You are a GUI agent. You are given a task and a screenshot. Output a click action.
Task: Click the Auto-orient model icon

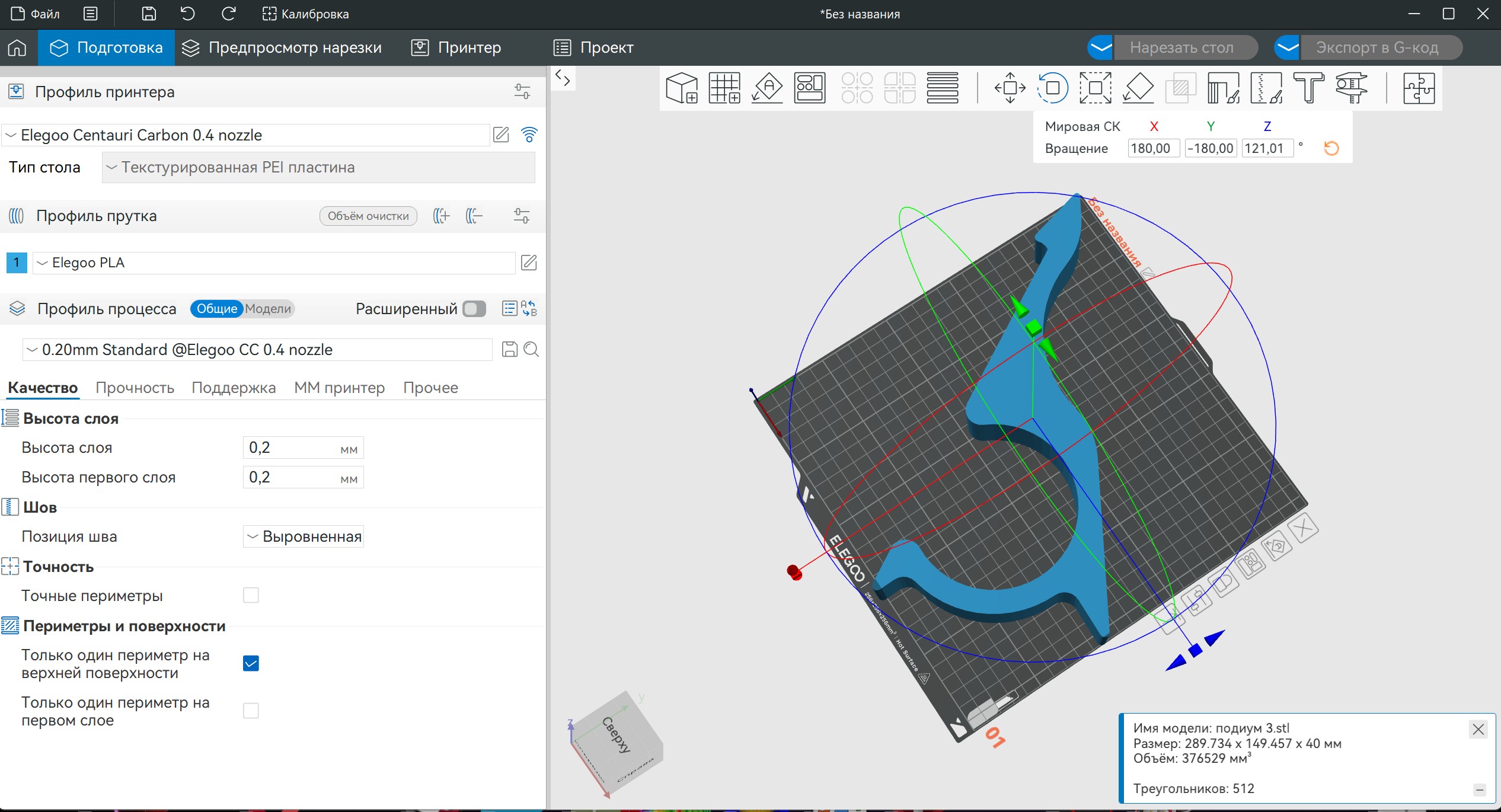[767, 88]
